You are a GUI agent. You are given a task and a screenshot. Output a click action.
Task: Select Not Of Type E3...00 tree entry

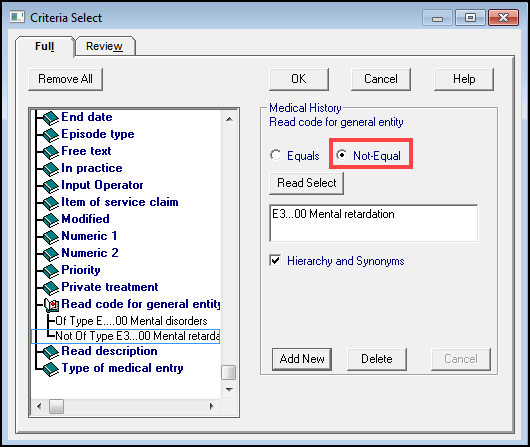point(137,336)
